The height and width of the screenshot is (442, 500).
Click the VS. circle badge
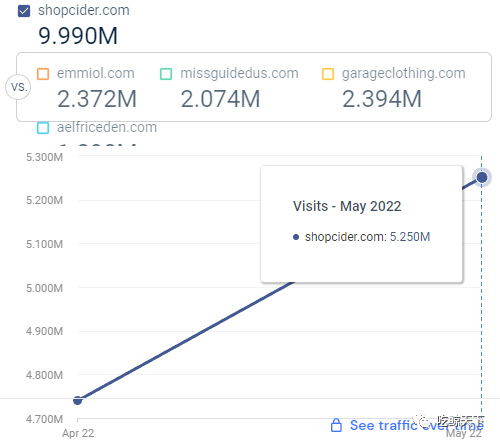pos(18,87)
